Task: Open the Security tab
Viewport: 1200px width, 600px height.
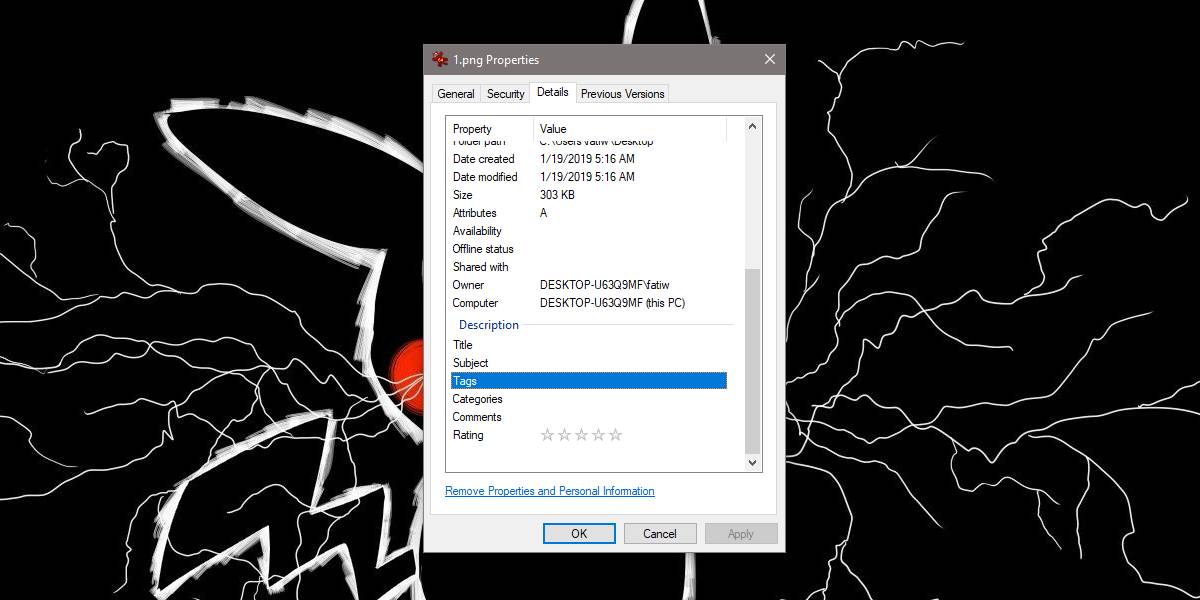Action: tap(505, 93)
